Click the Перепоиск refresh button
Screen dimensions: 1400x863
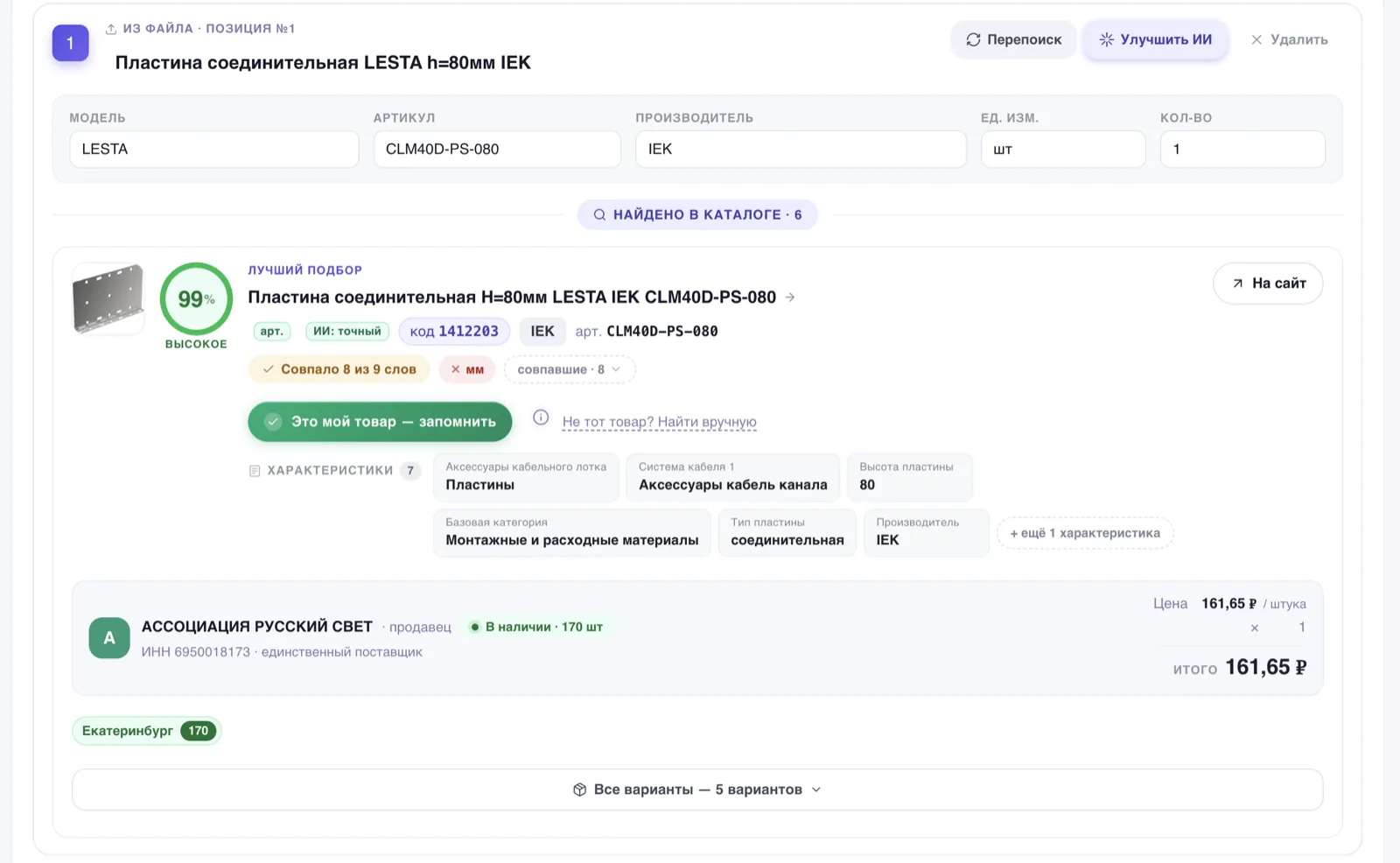click(x=1013, y=39)
